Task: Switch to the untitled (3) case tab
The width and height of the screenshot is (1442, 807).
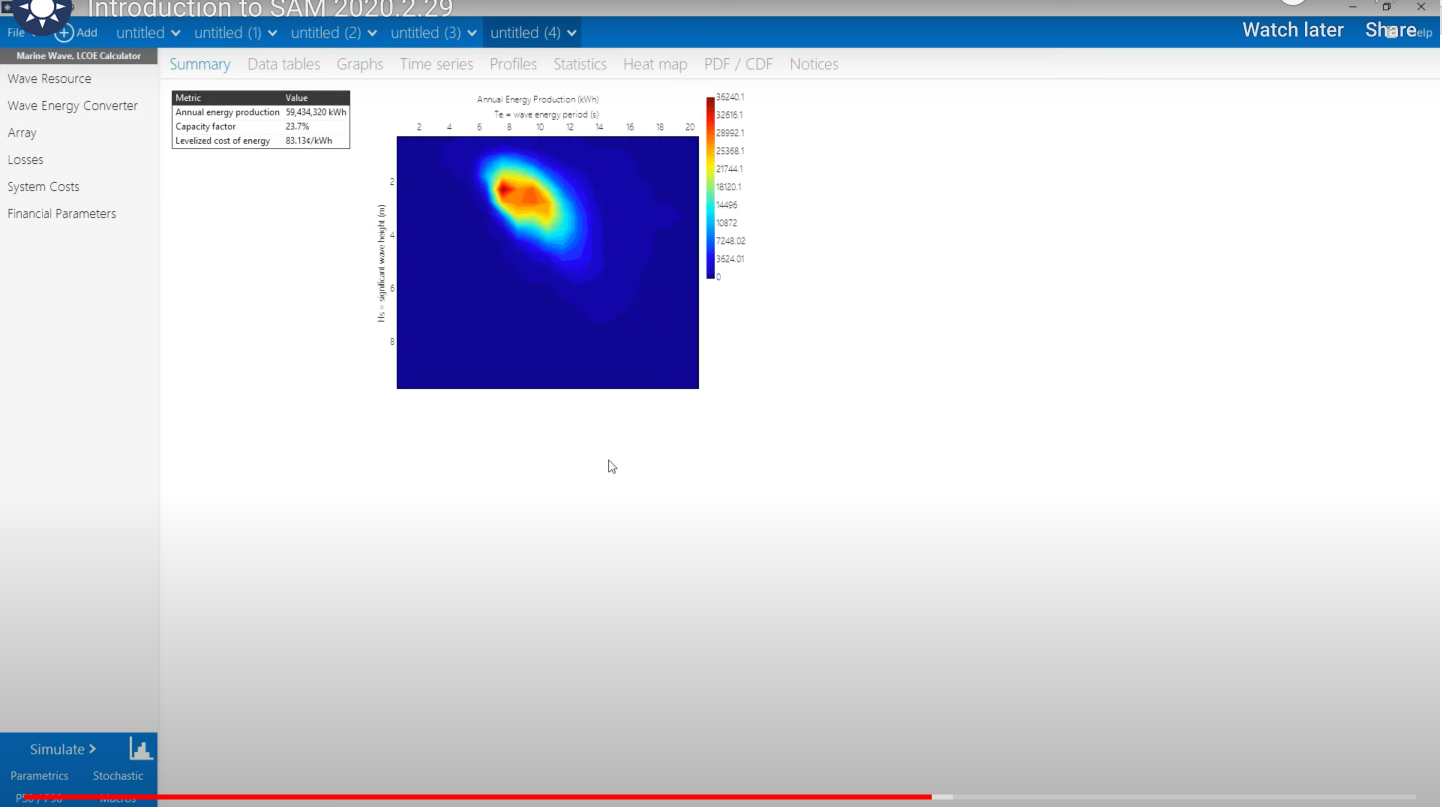Action: [425, 33]
